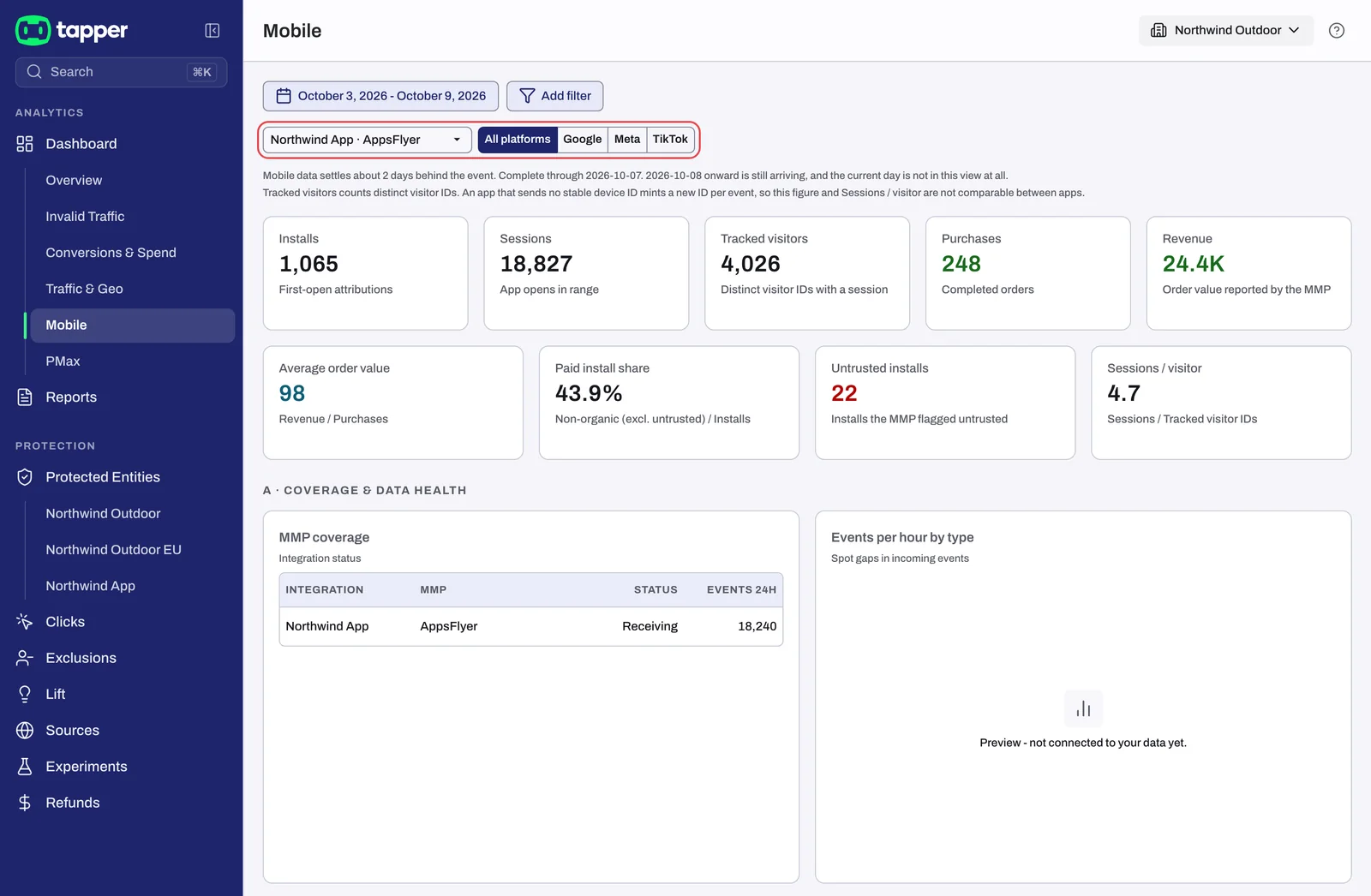This screenshot has height=896, width=1371.
Task: Filter platforms to Google
Action: tap(583, 140)
